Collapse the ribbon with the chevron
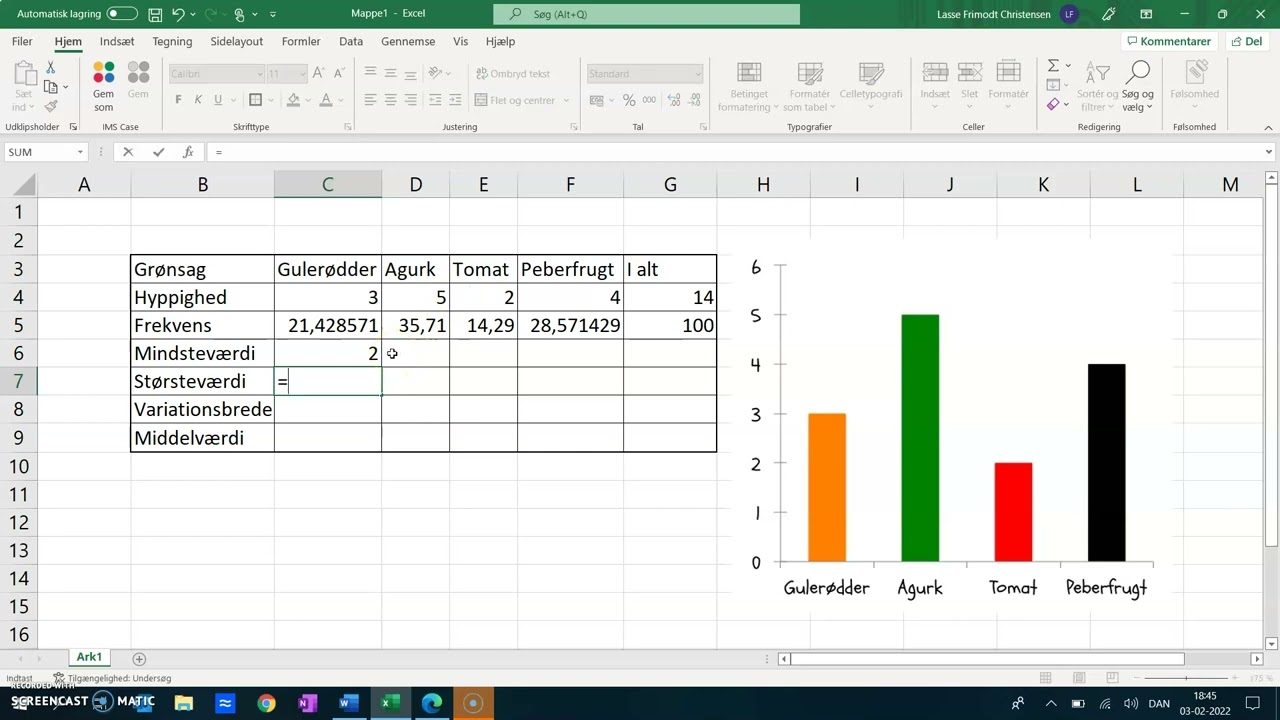The height and width of the screenshot is (720, 1280). coord(1269,128)
